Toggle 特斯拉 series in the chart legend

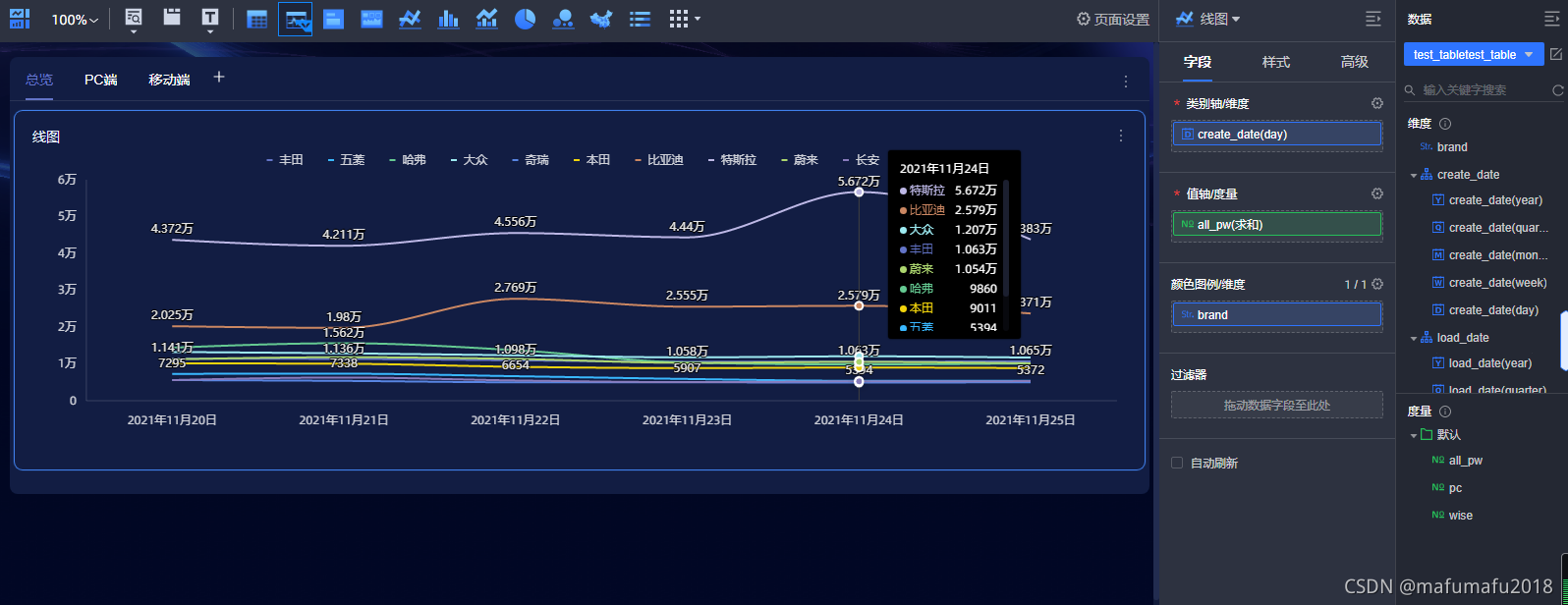pyautogui.click(x=732, y=159)
